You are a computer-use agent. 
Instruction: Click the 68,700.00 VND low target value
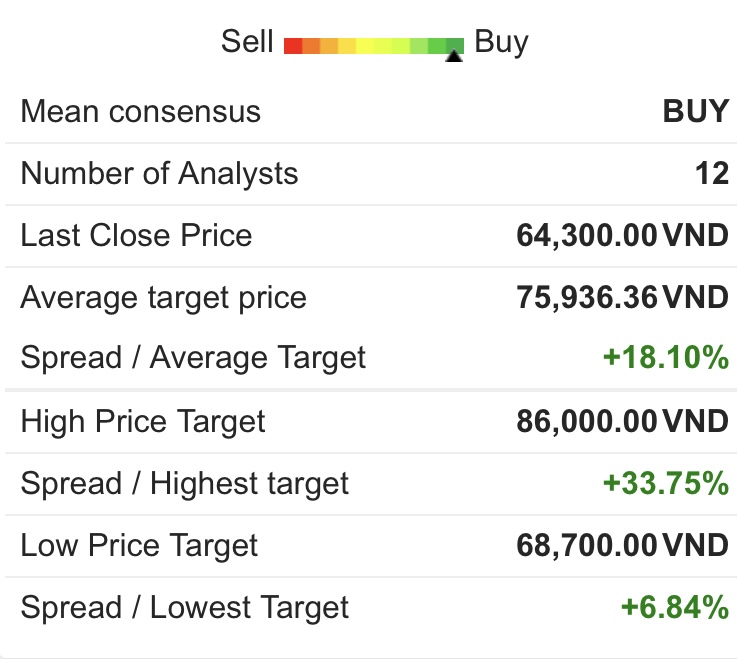coord(622,545)
